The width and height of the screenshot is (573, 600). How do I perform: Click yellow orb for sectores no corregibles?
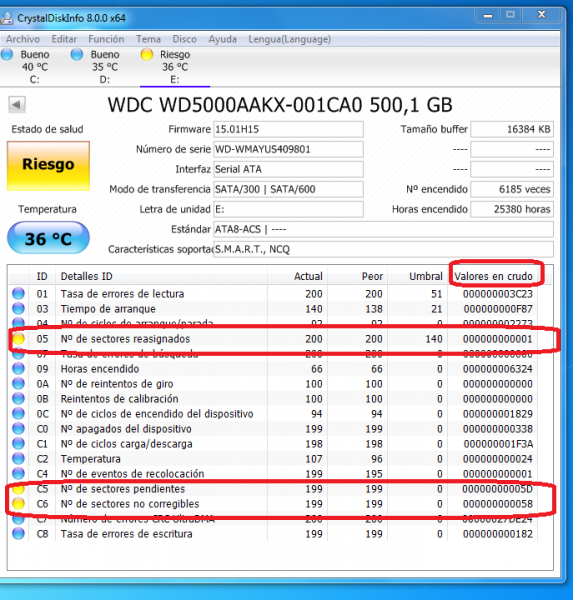click(18, 504)
